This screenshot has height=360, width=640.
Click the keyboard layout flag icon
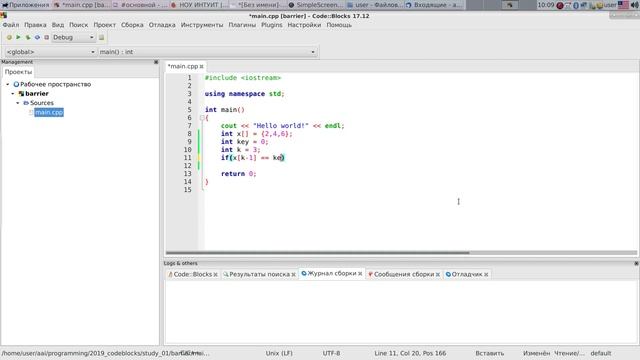623,5
